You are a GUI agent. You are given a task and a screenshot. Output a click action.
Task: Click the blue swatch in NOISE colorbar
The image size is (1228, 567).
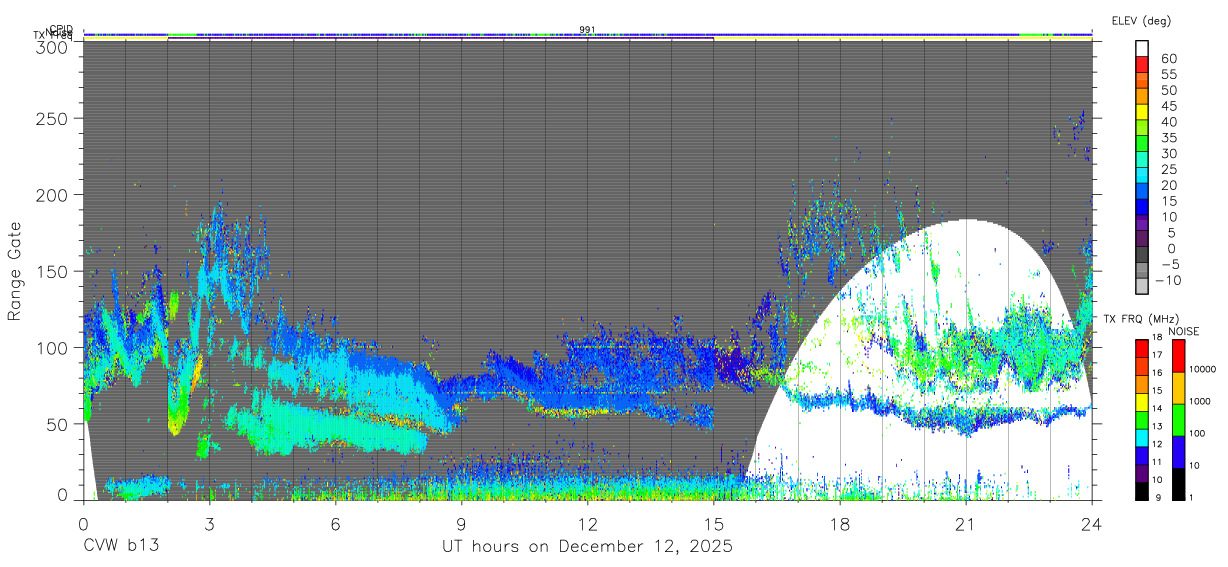pos(1178,452)
